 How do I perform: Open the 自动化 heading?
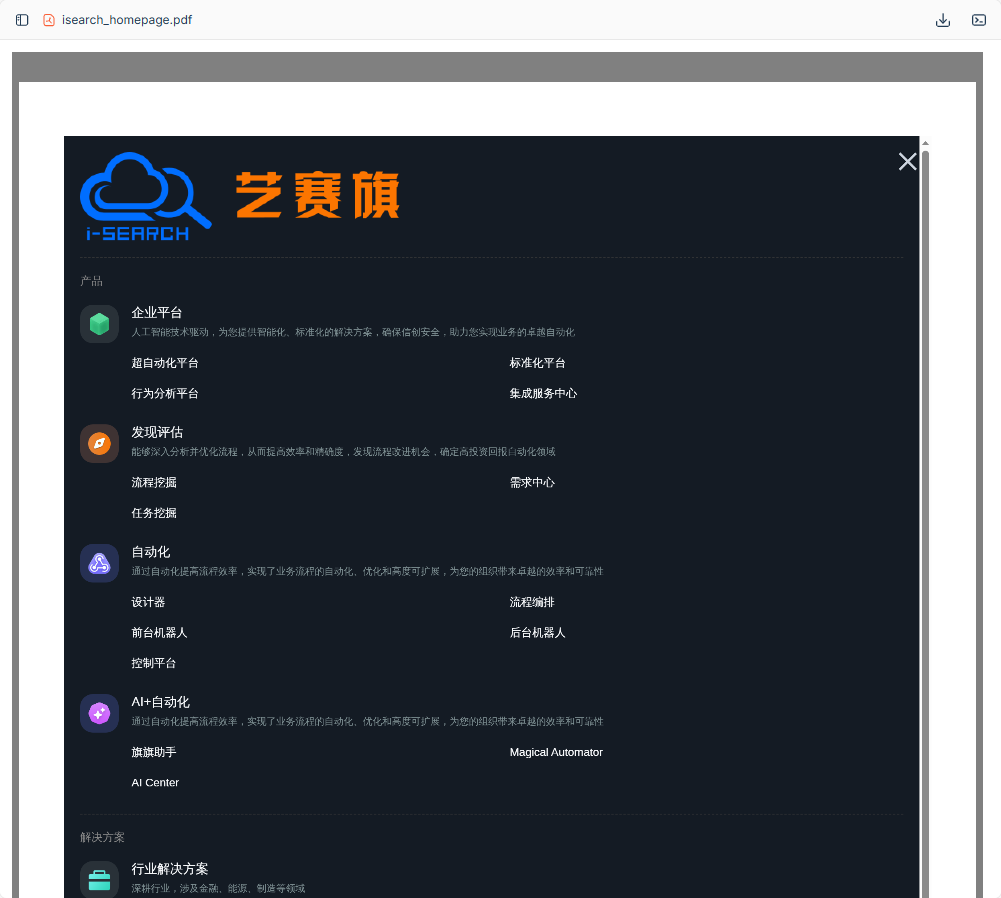coord(151,552)
